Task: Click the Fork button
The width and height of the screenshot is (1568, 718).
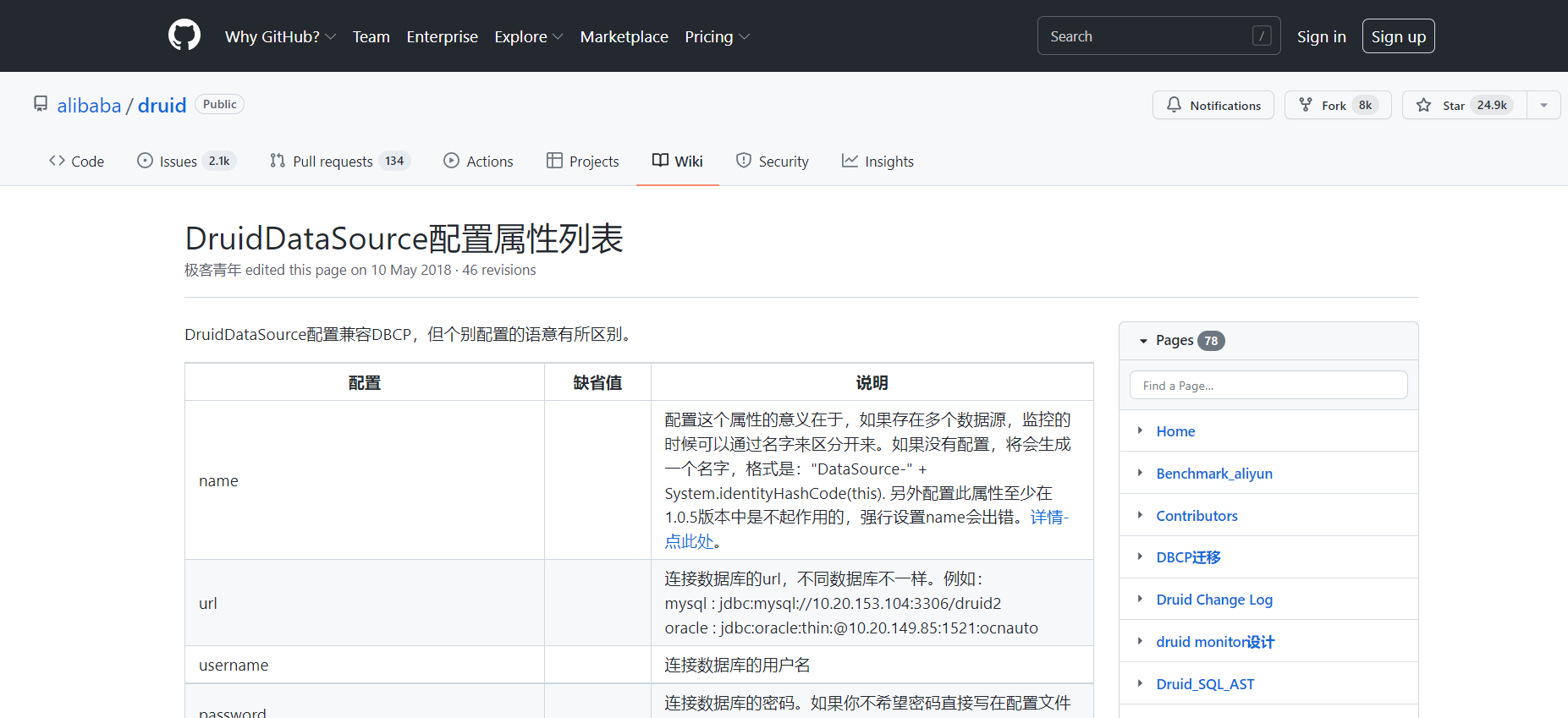Action: coord(1337,105)
